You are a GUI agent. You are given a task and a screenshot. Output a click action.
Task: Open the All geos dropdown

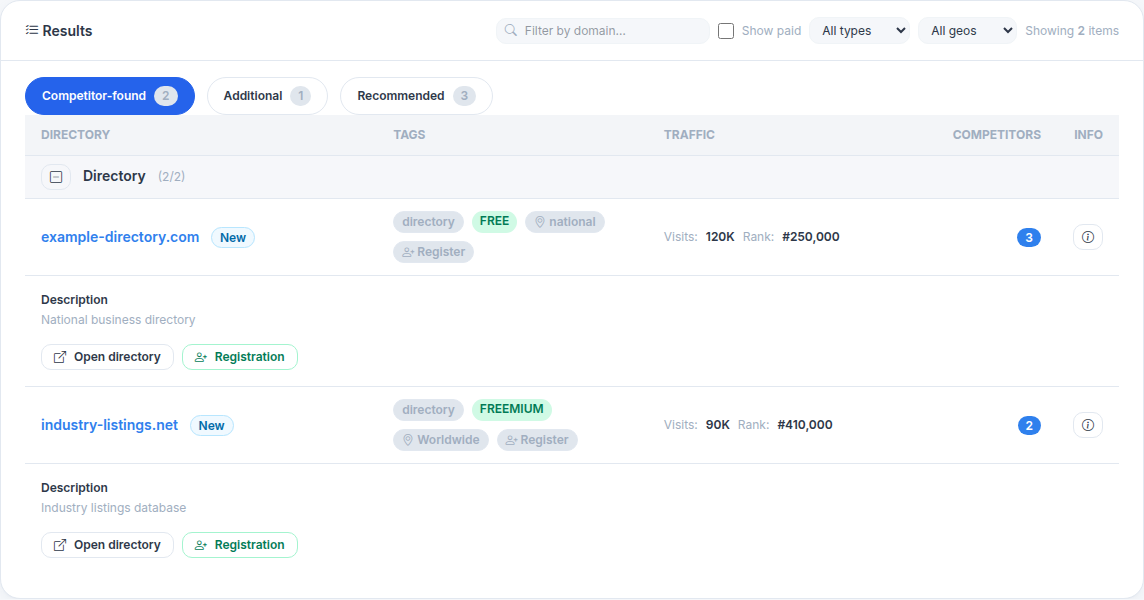click(x=967, y=30)
